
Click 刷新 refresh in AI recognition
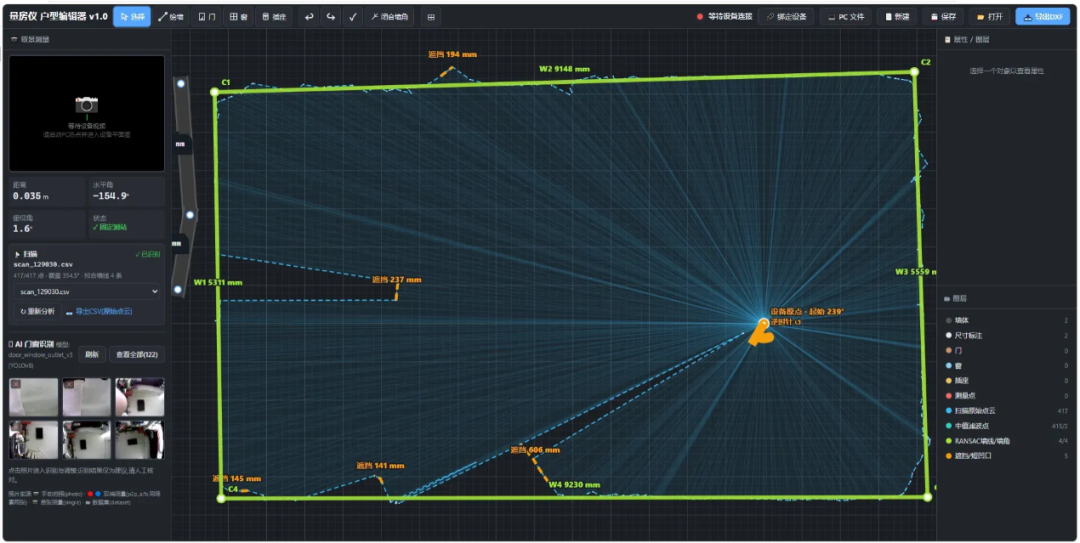pos(92,354)
